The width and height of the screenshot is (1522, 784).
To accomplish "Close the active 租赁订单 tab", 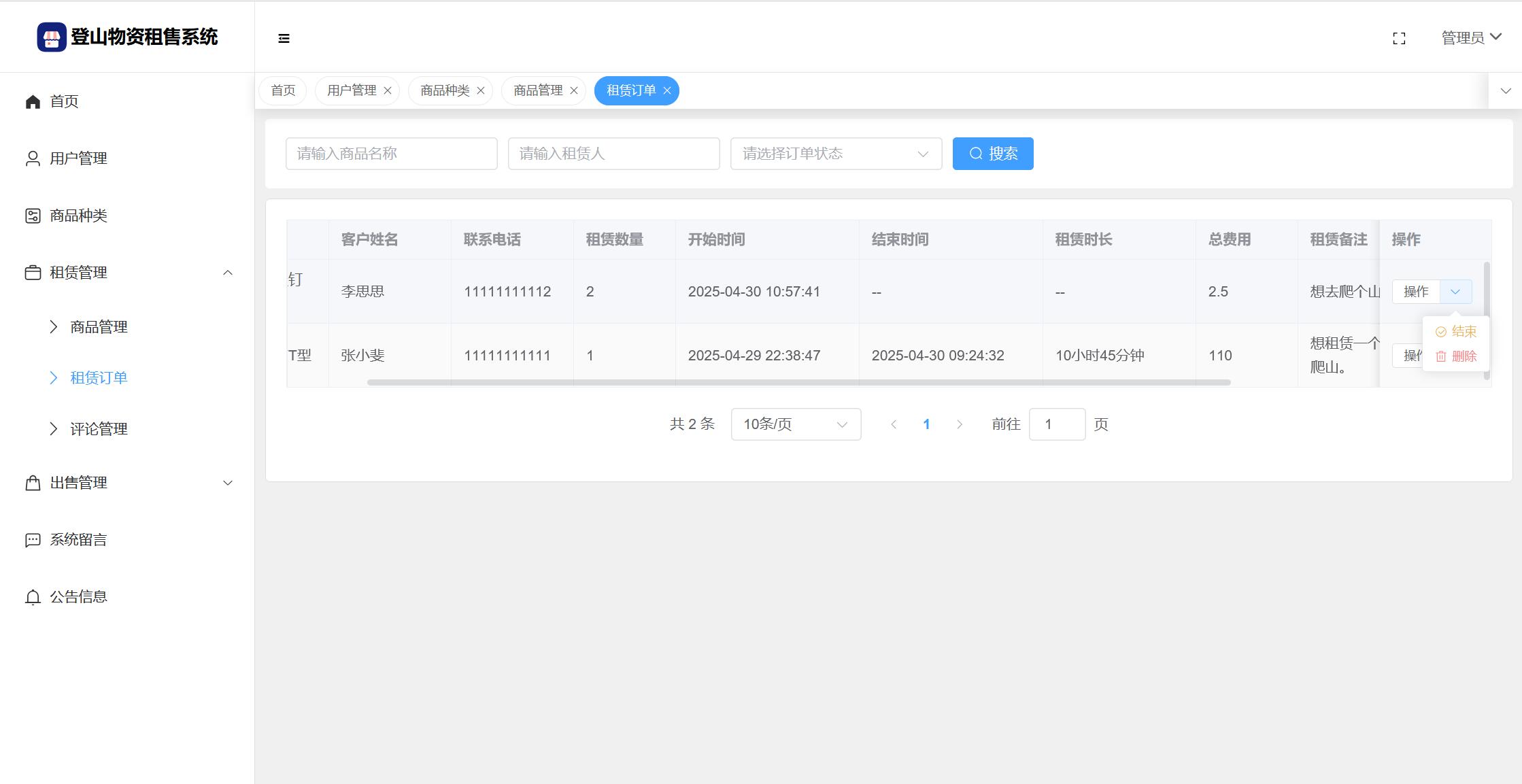I will 667,90.
